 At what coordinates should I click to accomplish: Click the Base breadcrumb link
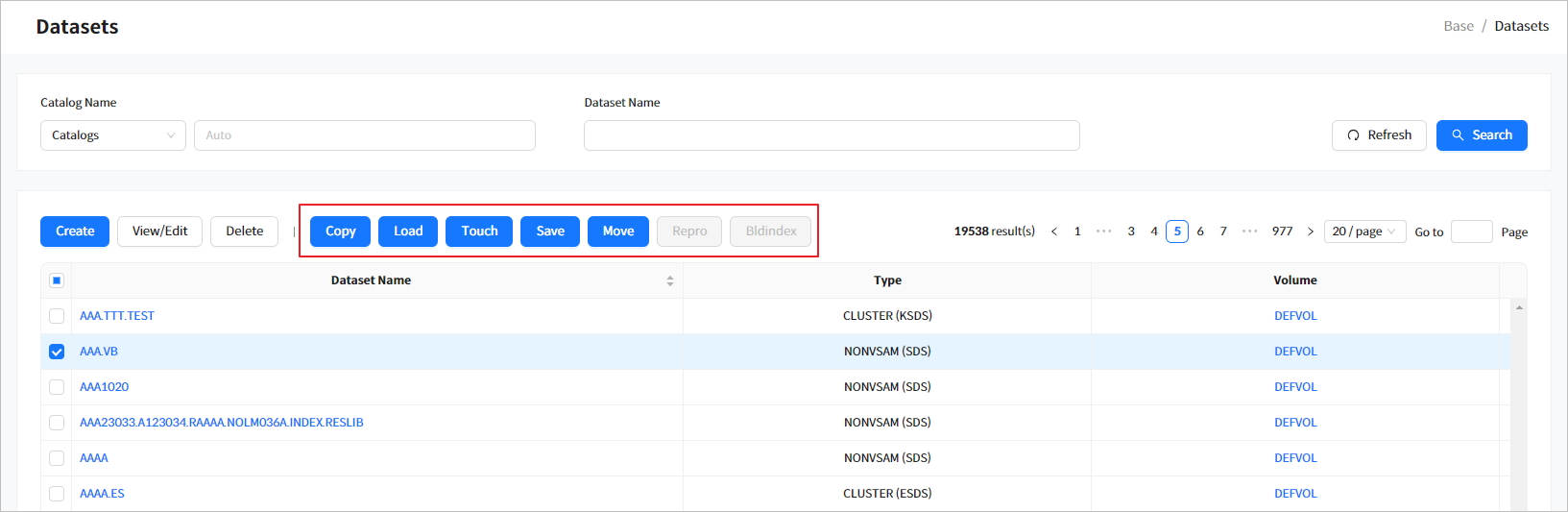click(1458, 26)
